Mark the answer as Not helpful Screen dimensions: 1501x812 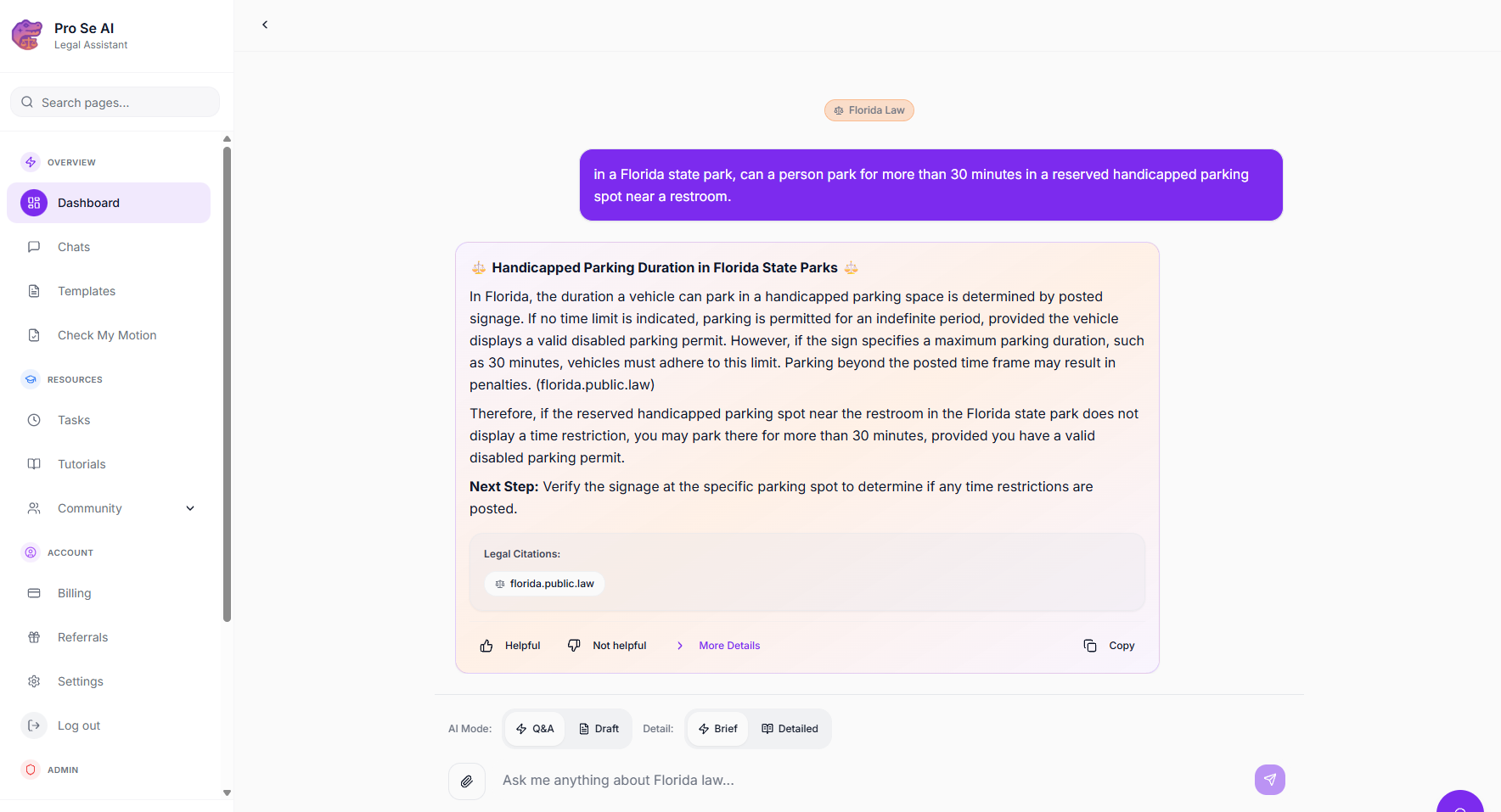point(606,645)
